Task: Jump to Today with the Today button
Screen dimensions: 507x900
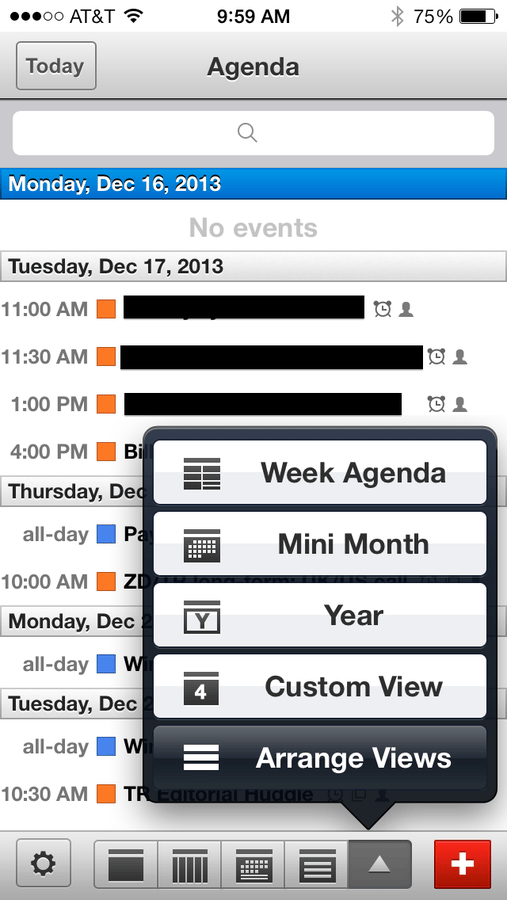Action: [56, 66]
